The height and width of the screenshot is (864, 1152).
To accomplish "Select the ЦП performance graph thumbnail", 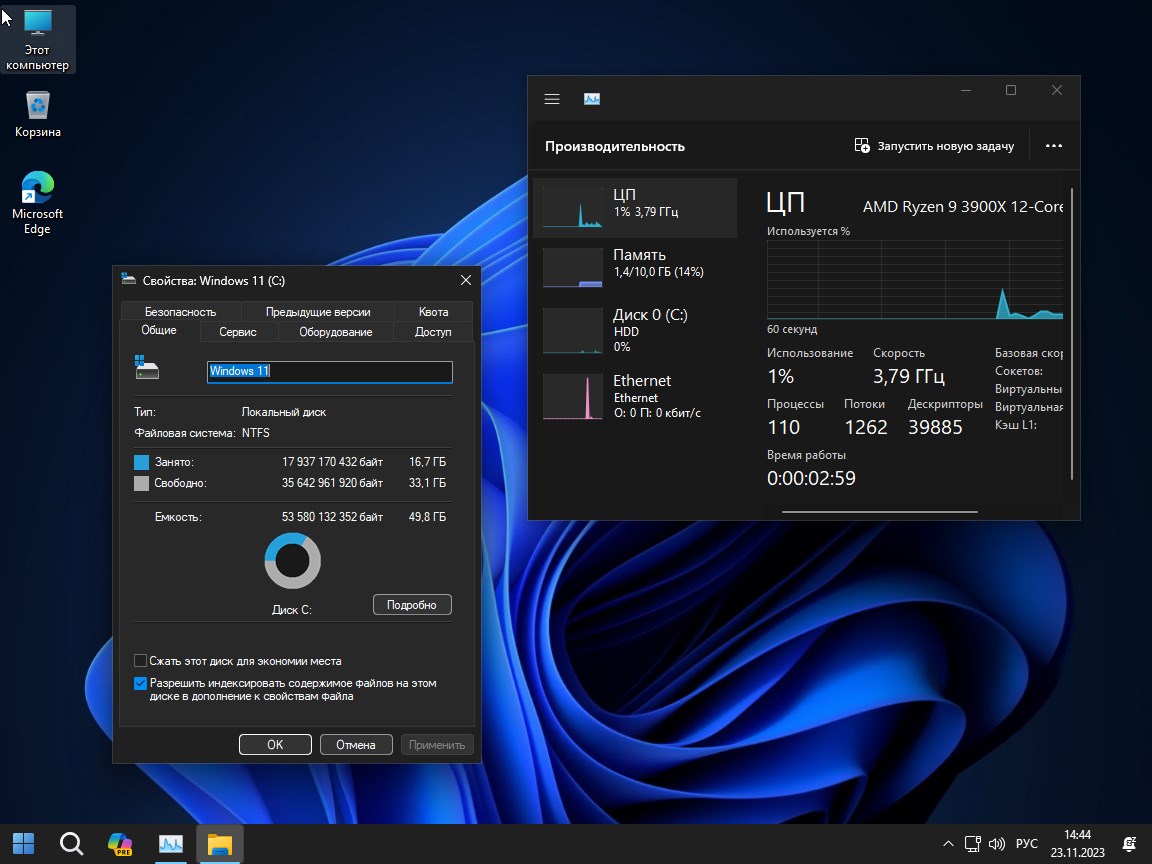I will point(573,207).
